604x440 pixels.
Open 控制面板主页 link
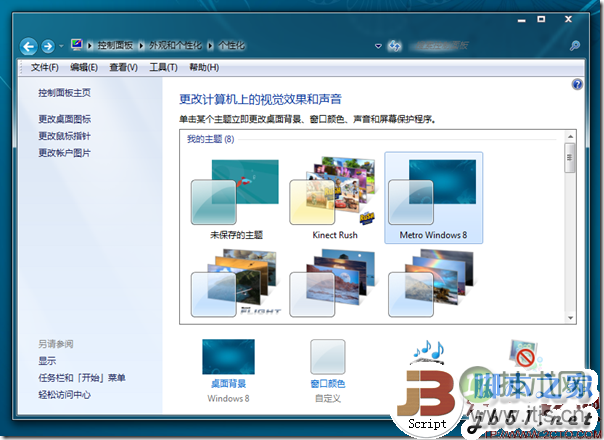pos(64,93)
